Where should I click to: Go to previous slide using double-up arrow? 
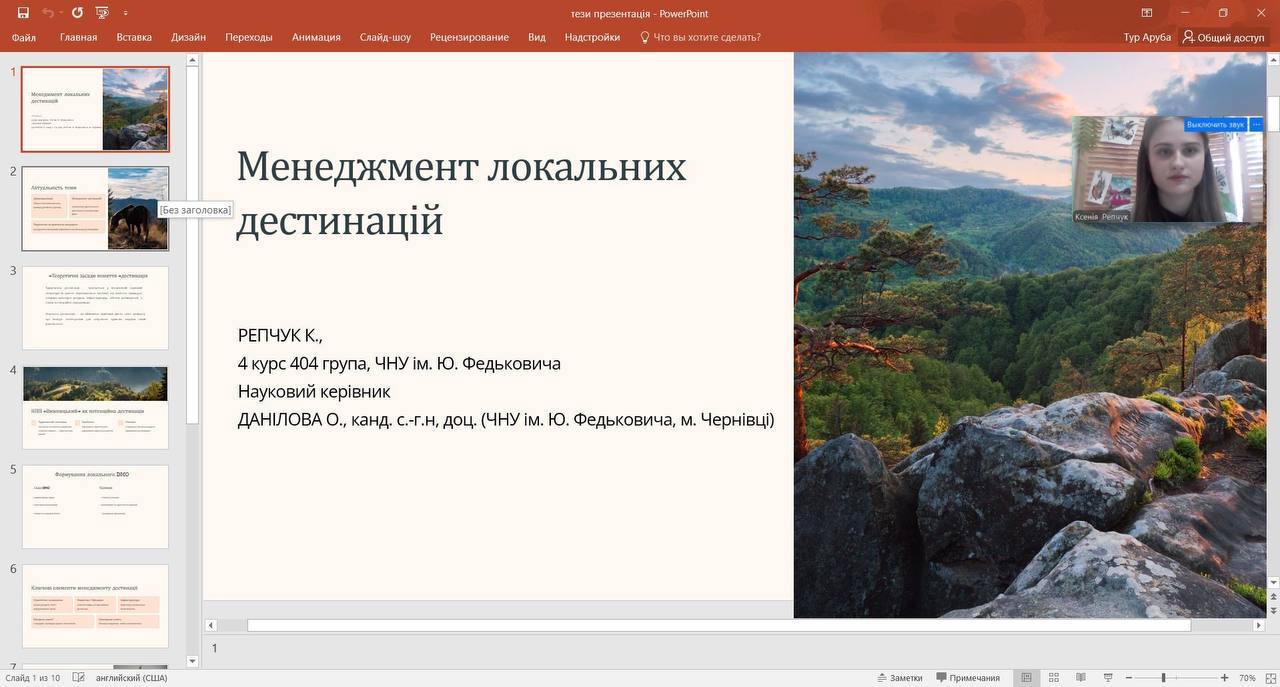pyautogui.click(x=1273, y=597)
